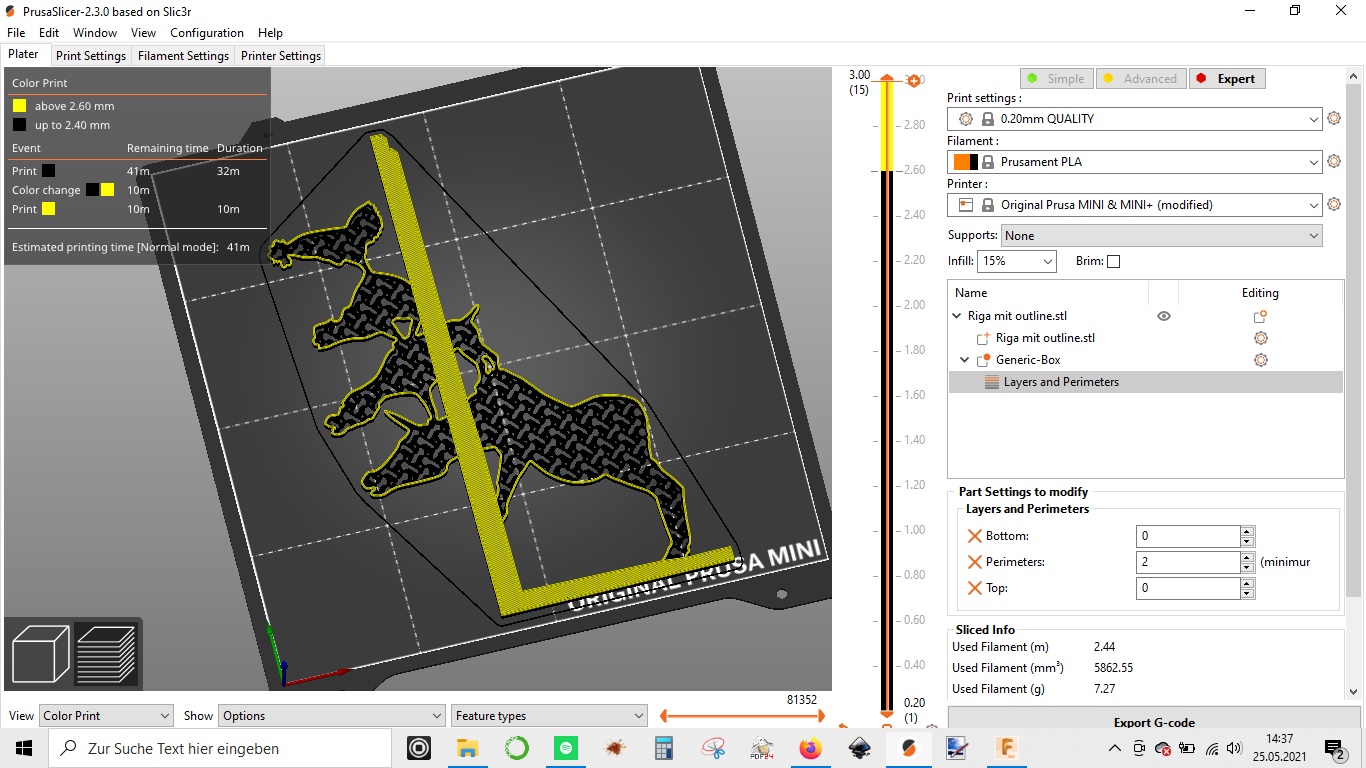
Task: Click the horizontal move slider below the preview
Action: coord(741,716)
